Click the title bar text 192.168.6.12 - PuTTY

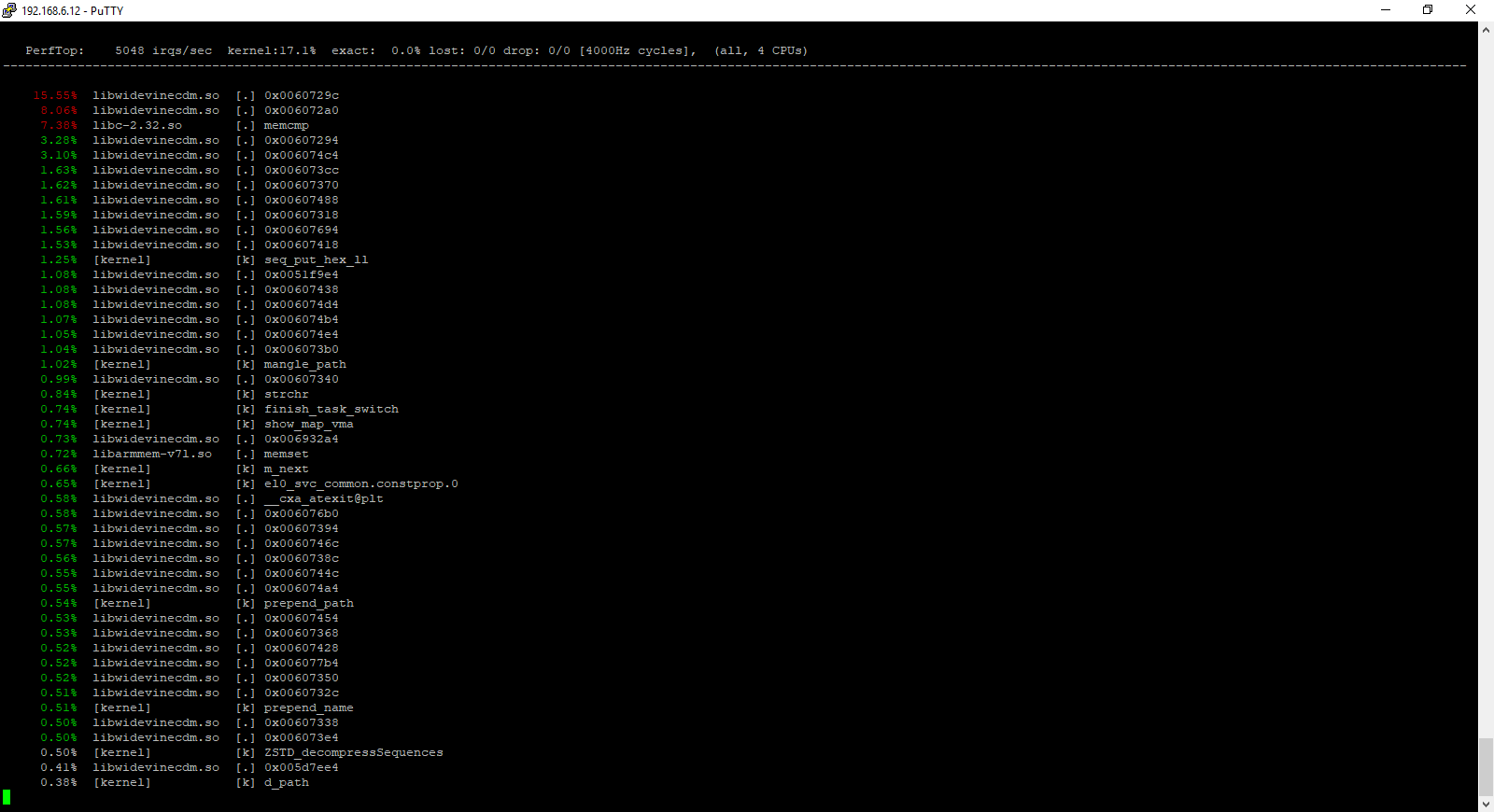[x=72, y=11]
